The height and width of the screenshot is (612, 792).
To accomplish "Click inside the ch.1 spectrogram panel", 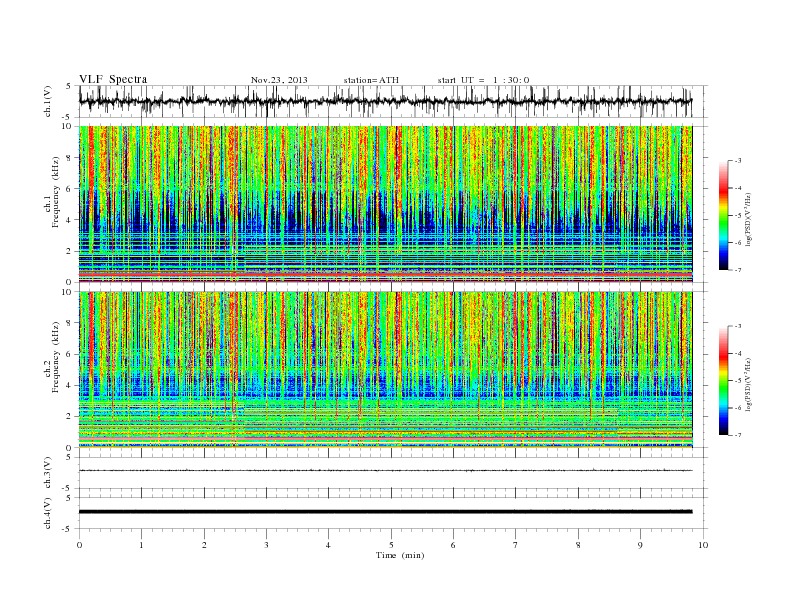I will [385, 204].
